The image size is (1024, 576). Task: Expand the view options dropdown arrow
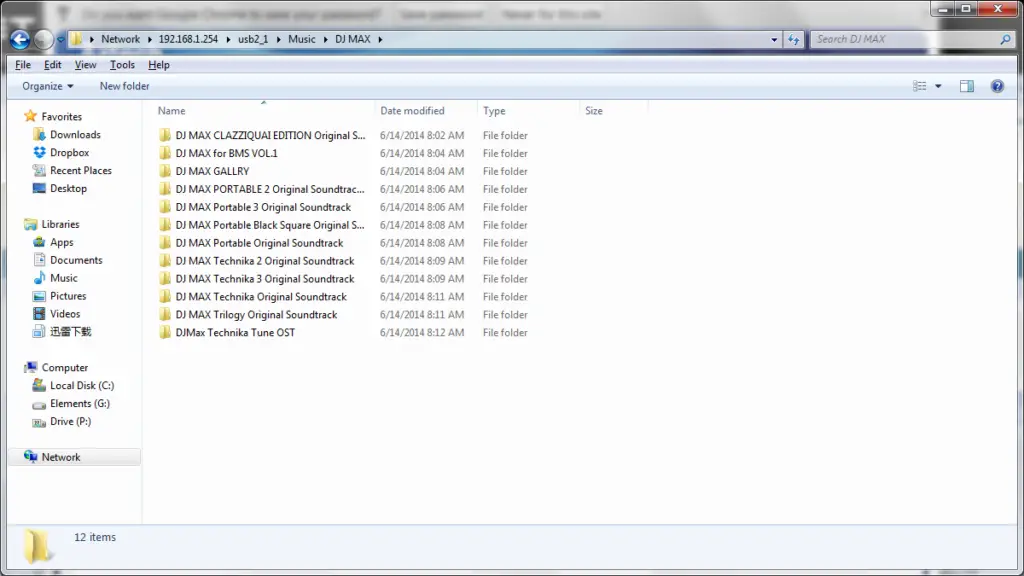pos(938,86)
